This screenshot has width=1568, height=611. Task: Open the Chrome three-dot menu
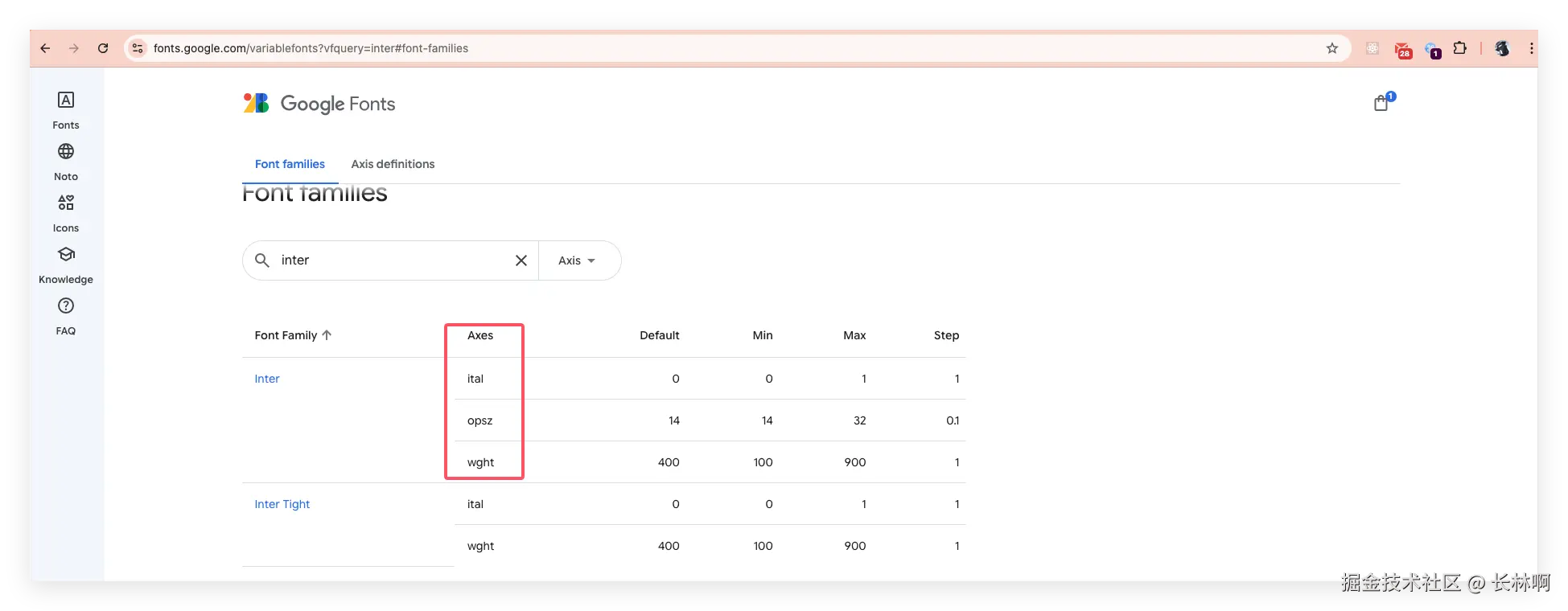1531,48
